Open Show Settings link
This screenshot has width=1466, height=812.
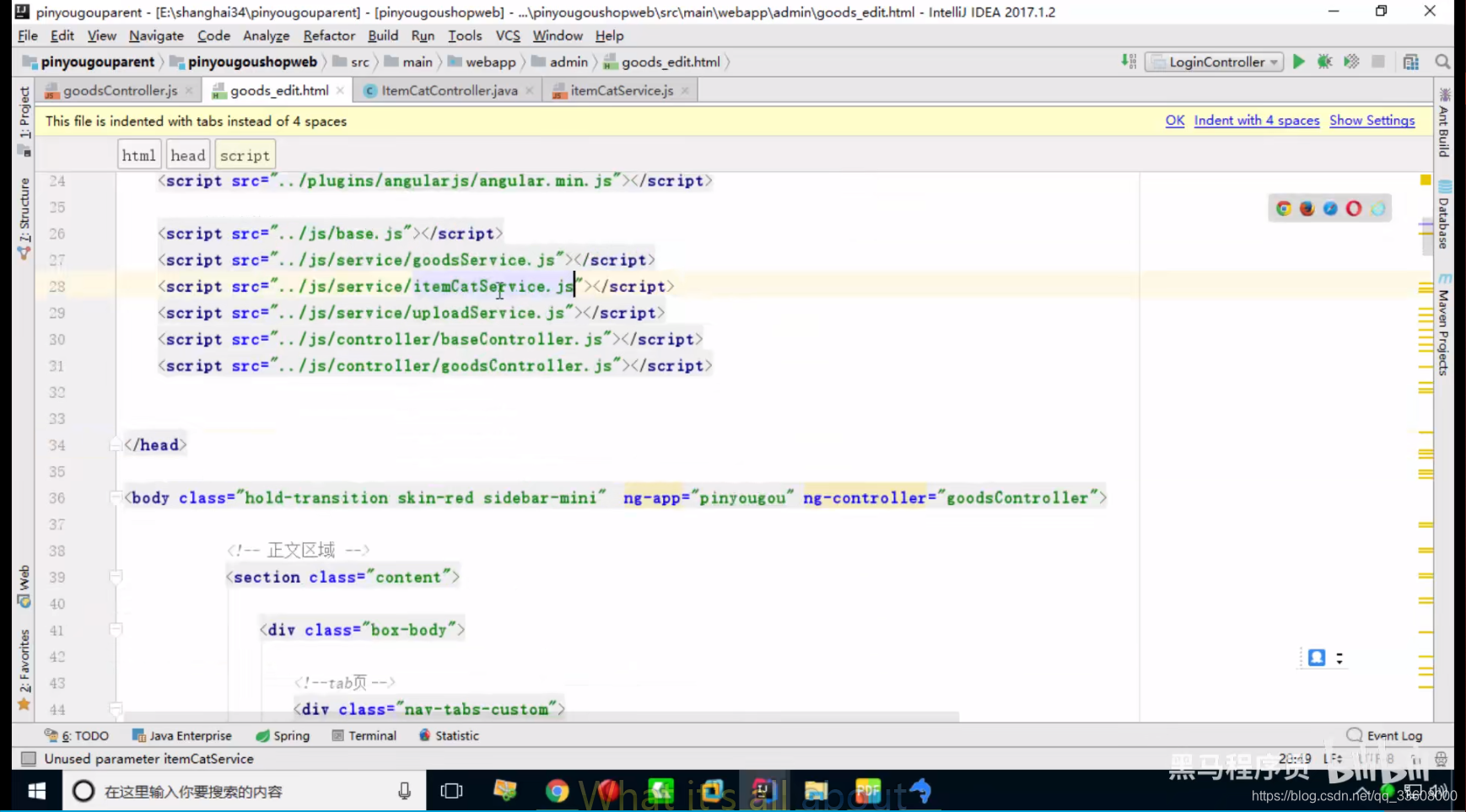click(1372, 121)
